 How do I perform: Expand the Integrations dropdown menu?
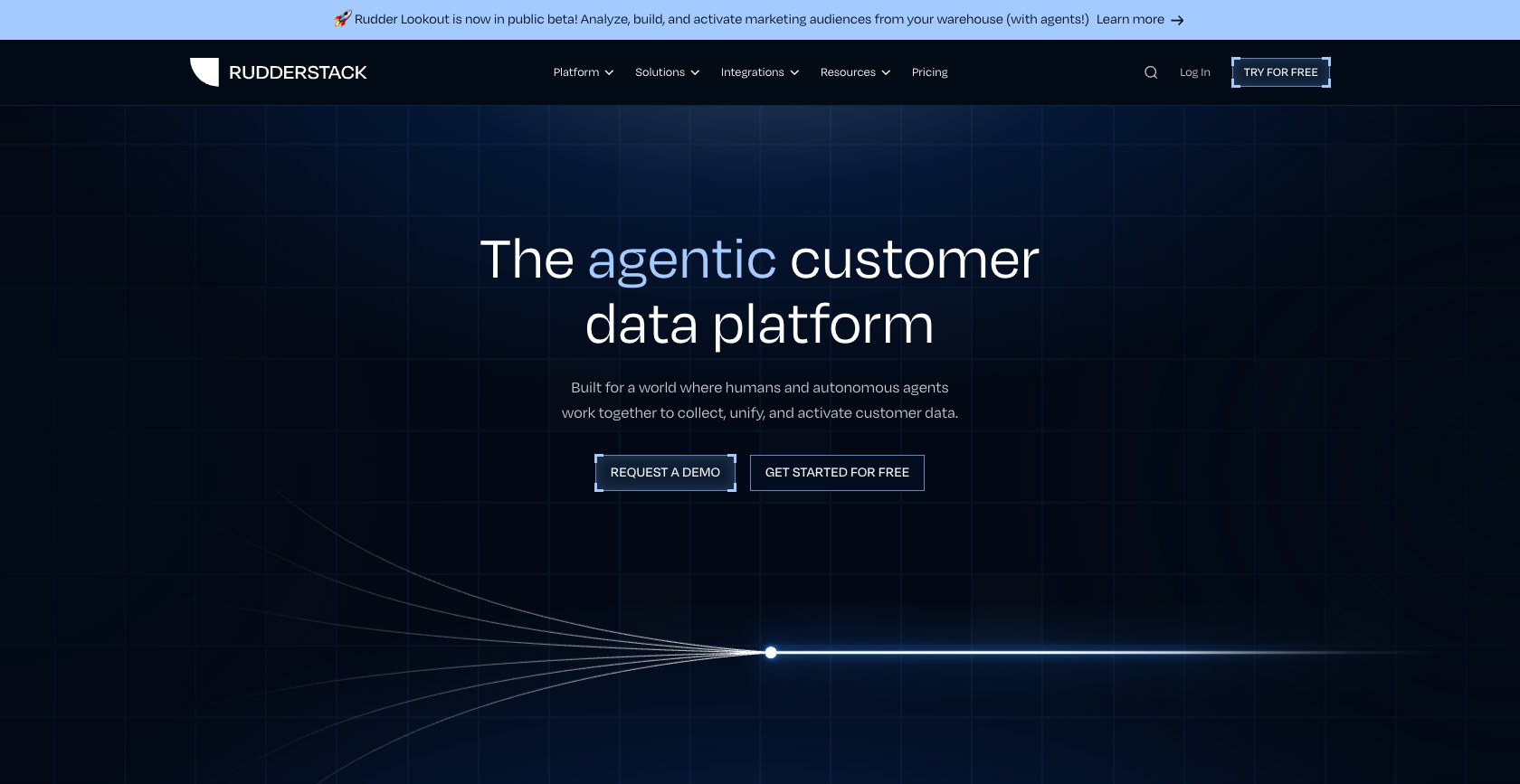click(x=760, y=72)
